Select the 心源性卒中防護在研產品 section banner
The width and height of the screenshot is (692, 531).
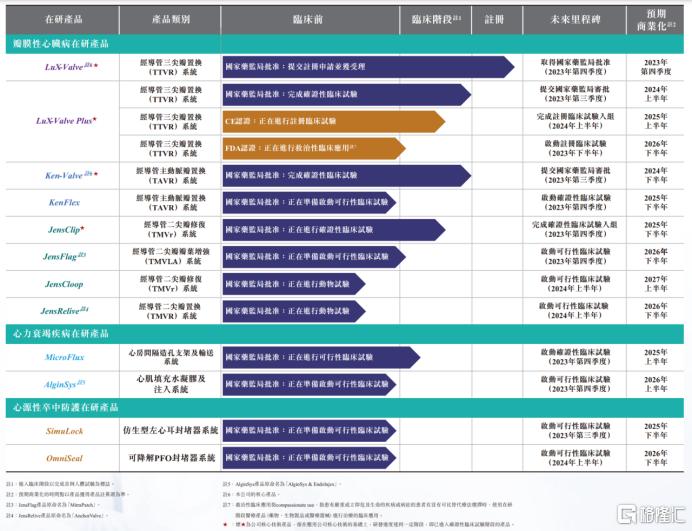coord(345,407)
